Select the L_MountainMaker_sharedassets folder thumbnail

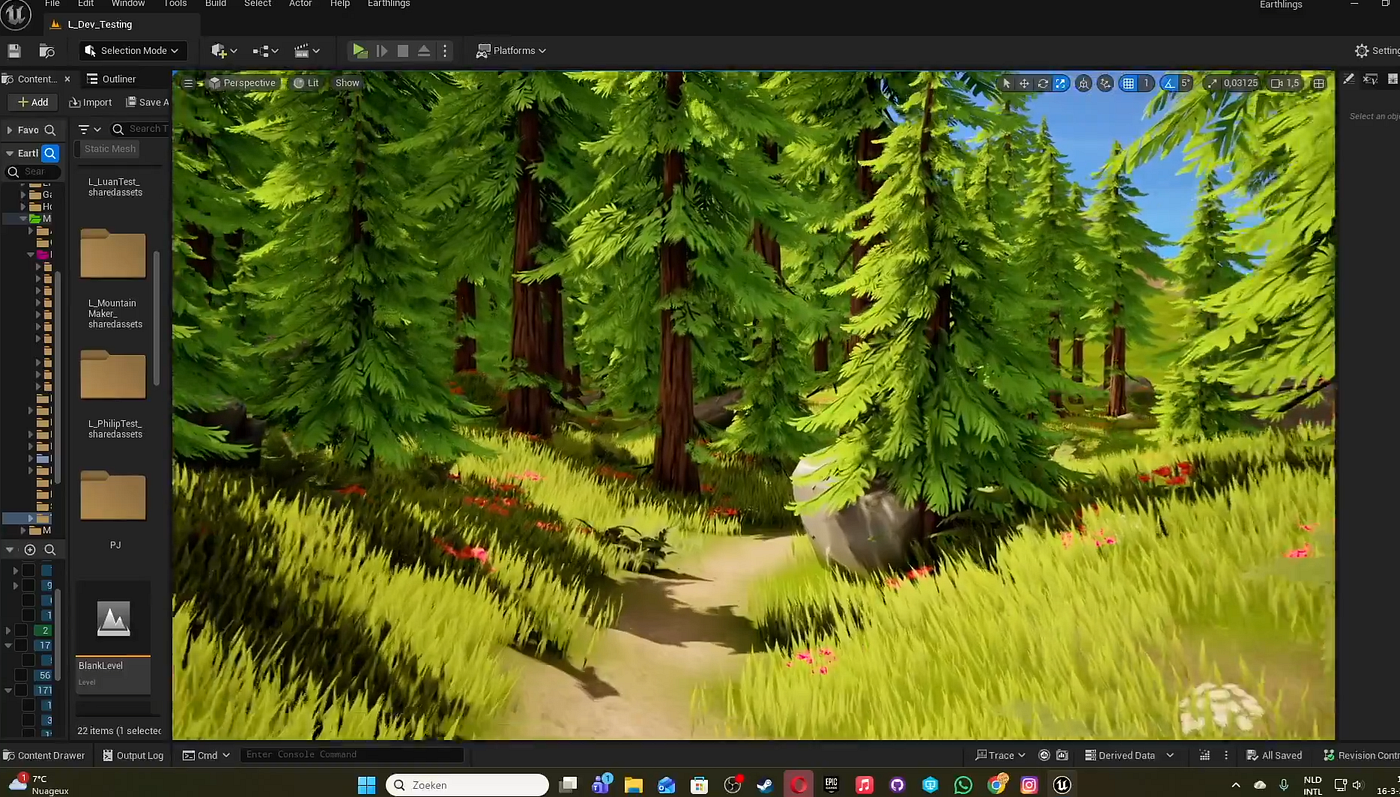coord(113,254)
